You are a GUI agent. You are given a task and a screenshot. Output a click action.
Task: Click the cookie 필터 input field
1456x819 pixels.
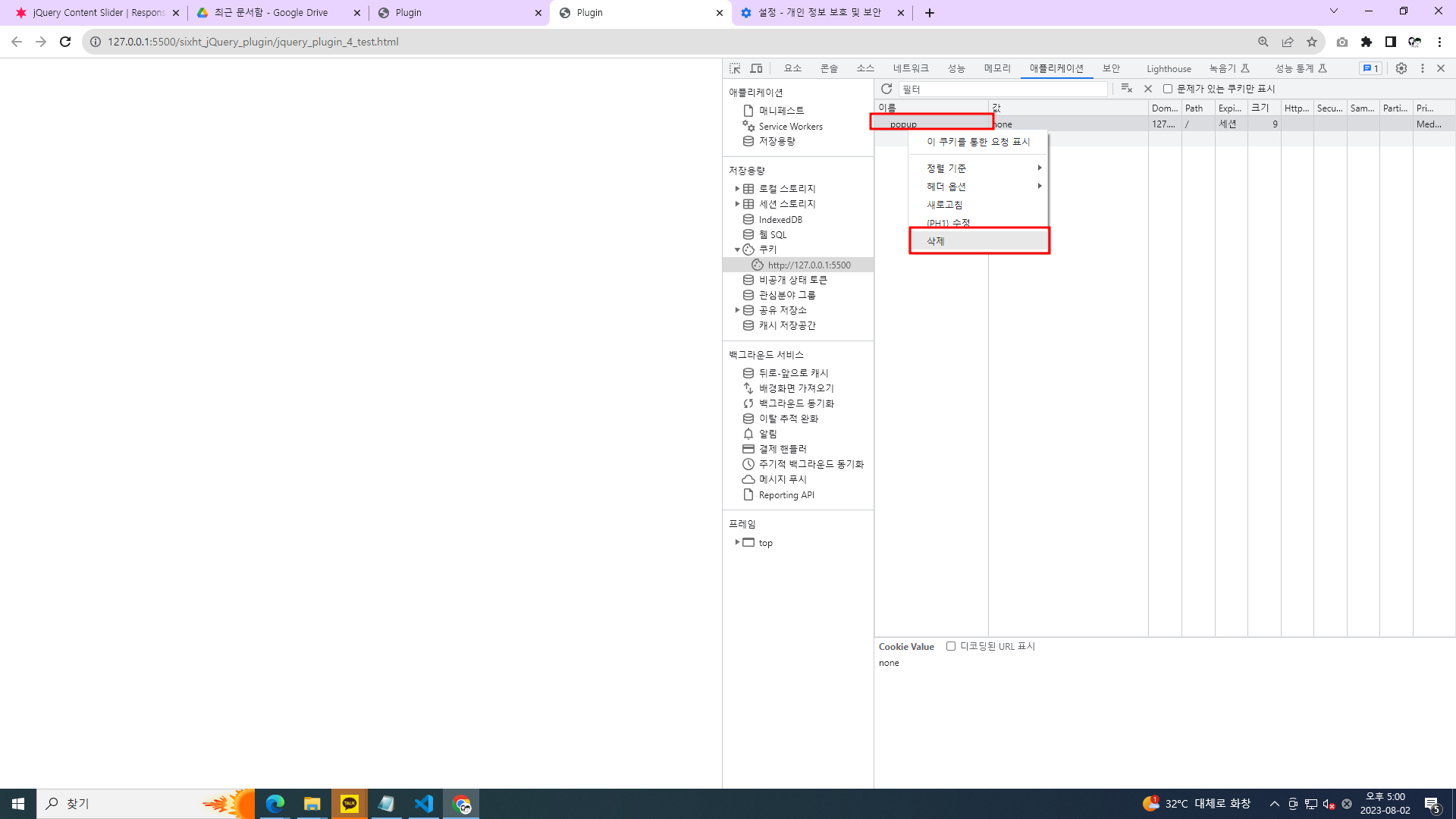coord(1003,89)
